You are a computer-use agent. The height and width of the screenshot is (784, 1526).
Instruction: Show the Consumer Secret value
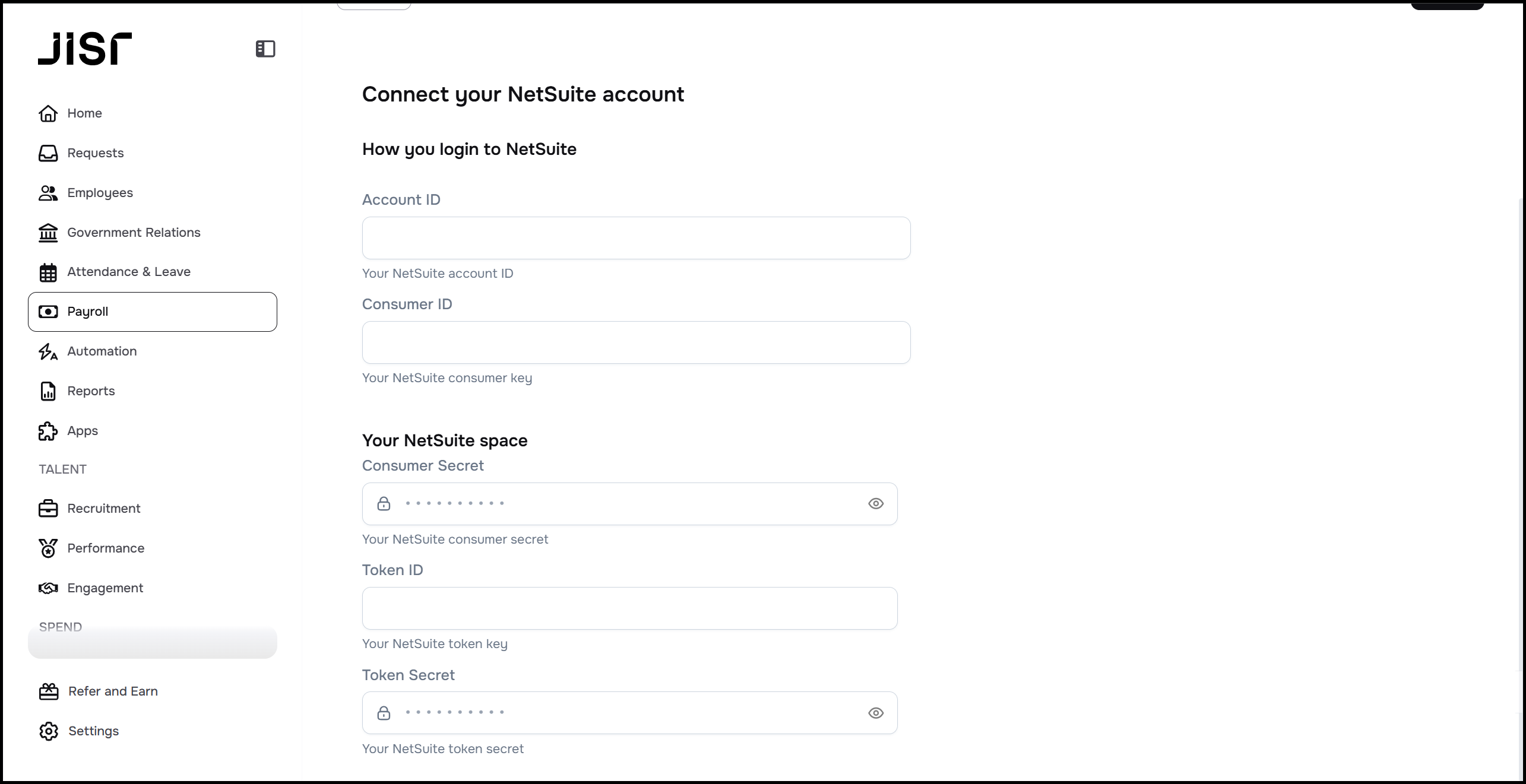pyautogui.click(x=876, y=504)
